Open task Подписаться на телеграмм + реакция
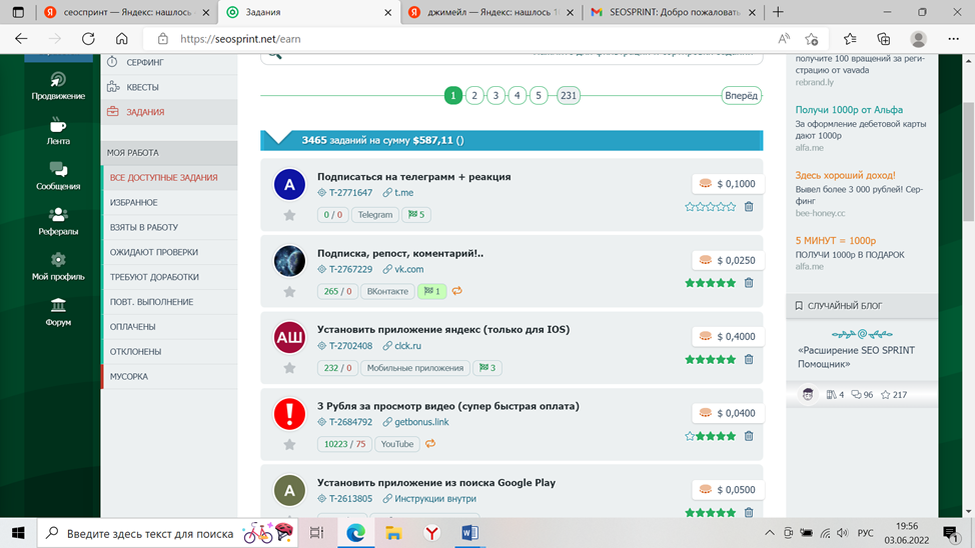Image resolution: width=975 pixels, height=548 pixels. 414,177
